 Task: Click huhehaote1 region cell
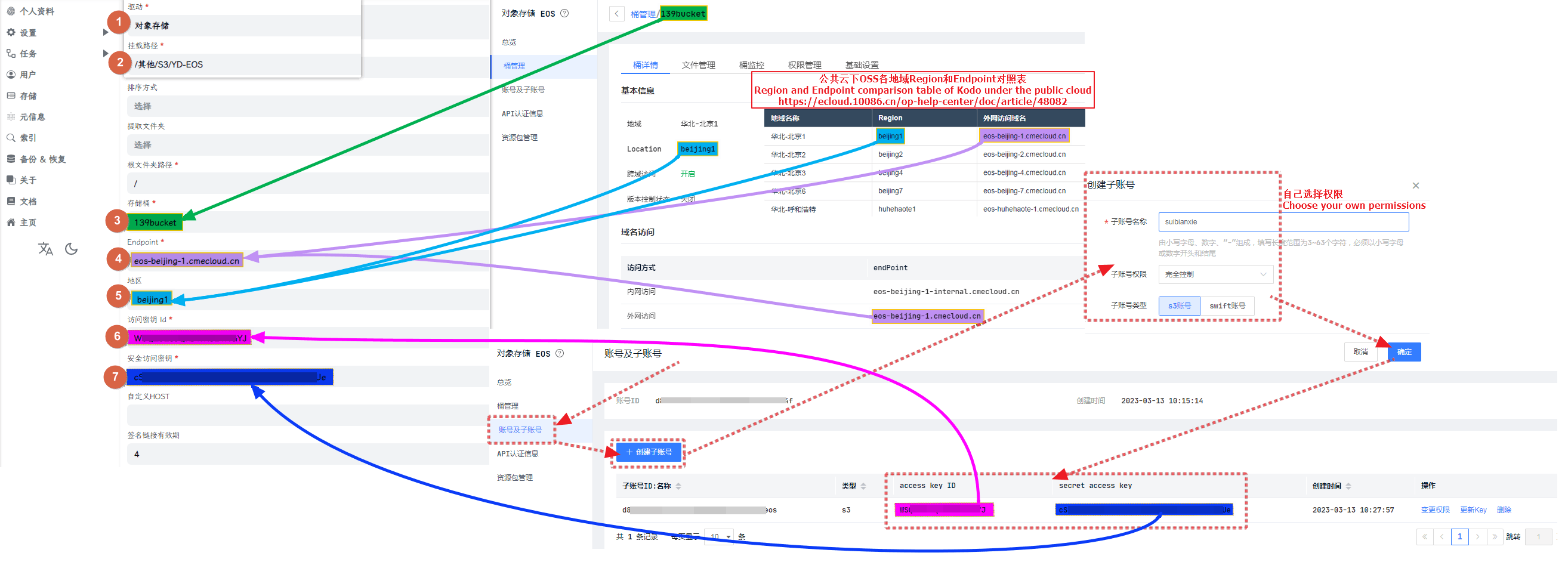[897, 209]
